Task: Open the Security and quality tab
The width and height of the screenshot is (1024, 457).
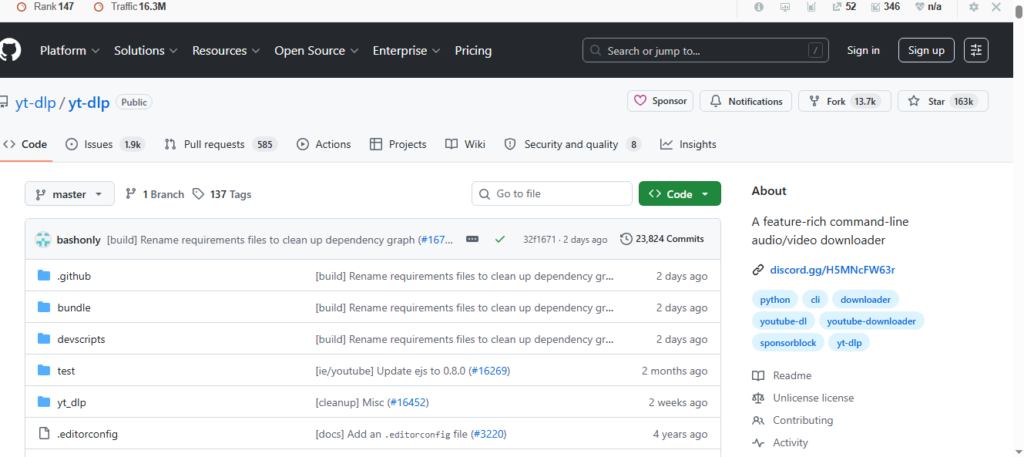Action: tap(573, 144)
